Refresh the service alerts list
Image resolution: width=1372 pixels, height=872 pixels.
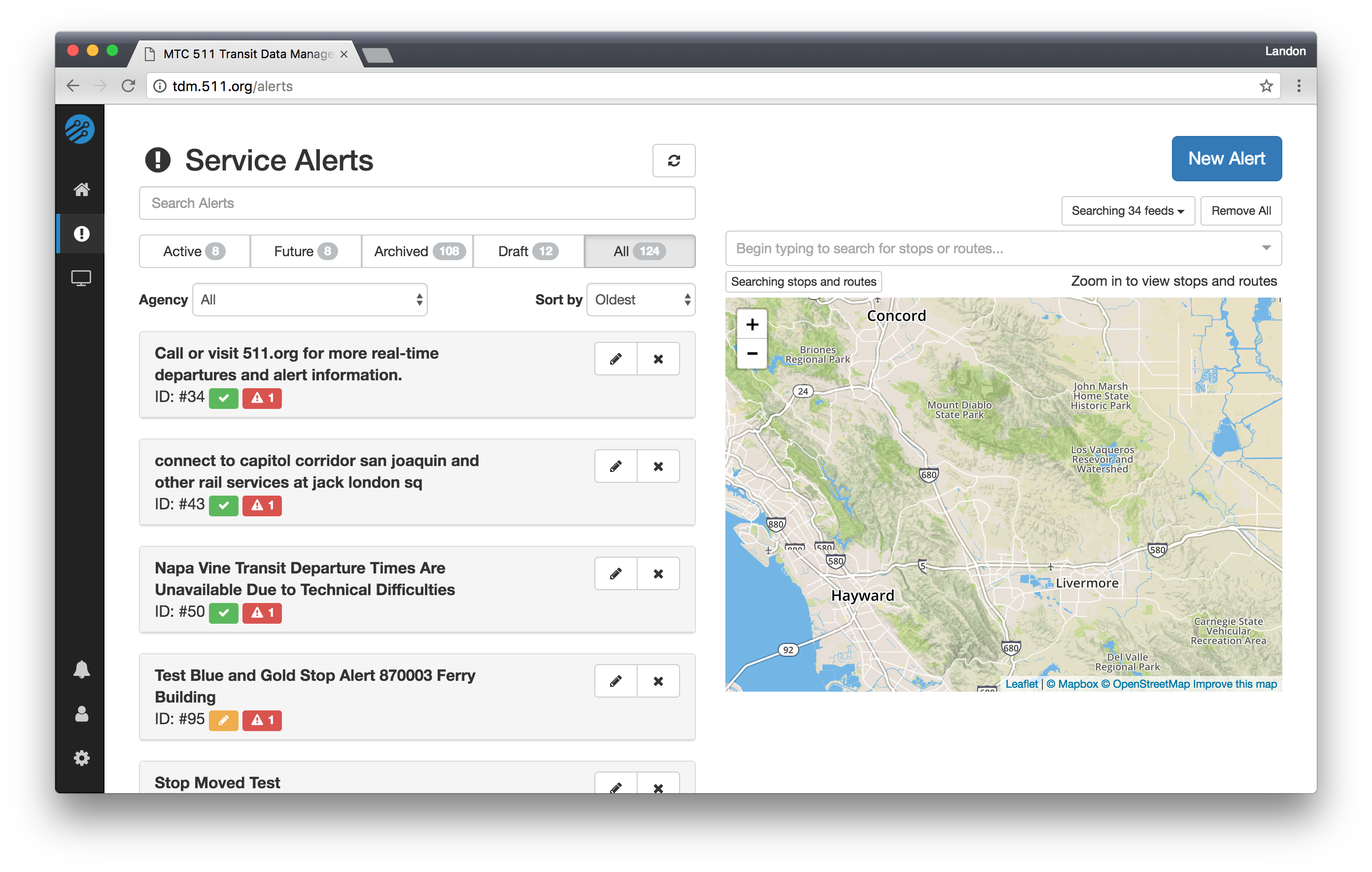tap(674, 161)
